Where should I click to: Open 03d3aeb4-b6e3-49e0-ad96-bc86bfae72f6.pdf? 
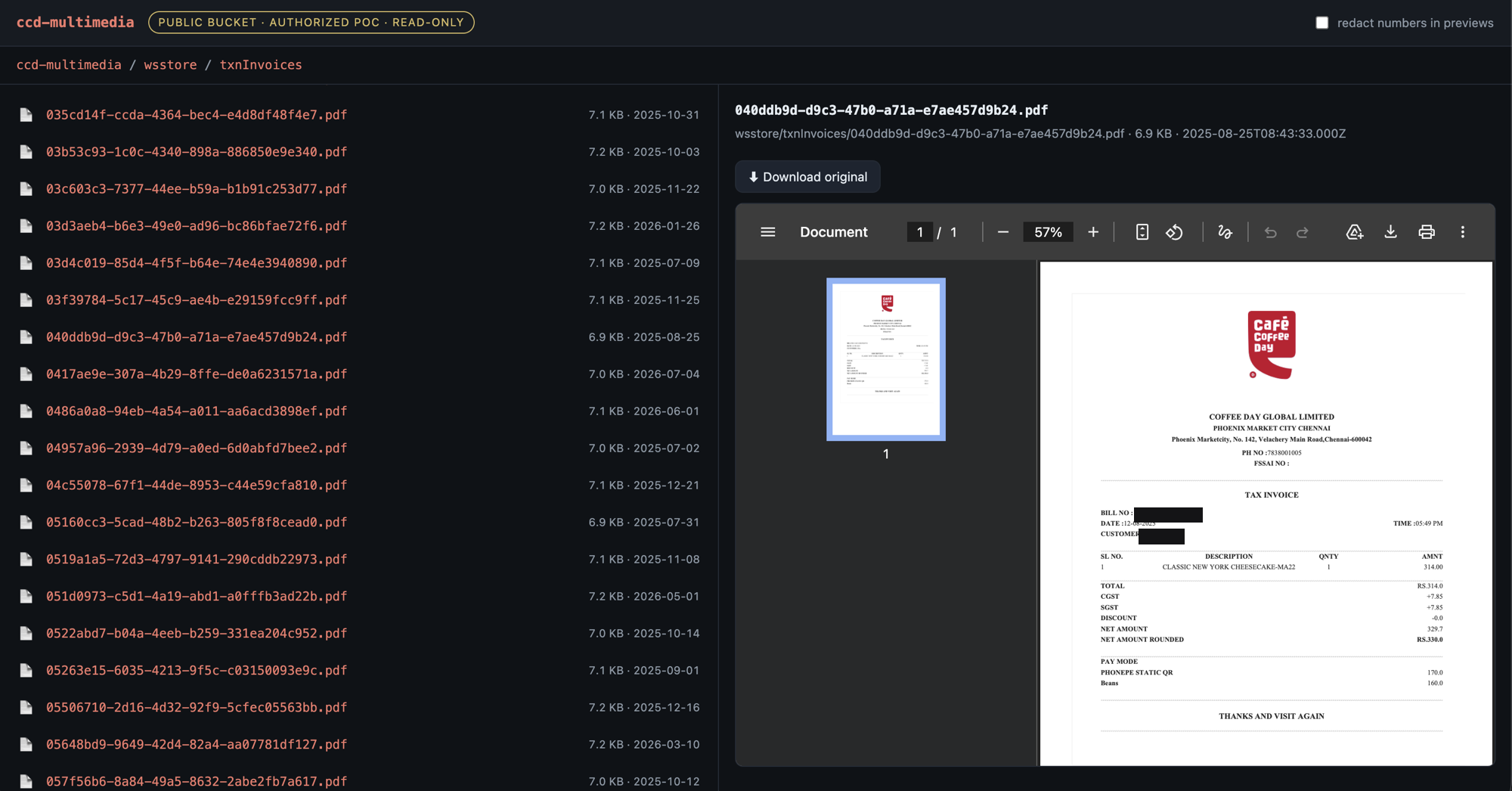197,226
